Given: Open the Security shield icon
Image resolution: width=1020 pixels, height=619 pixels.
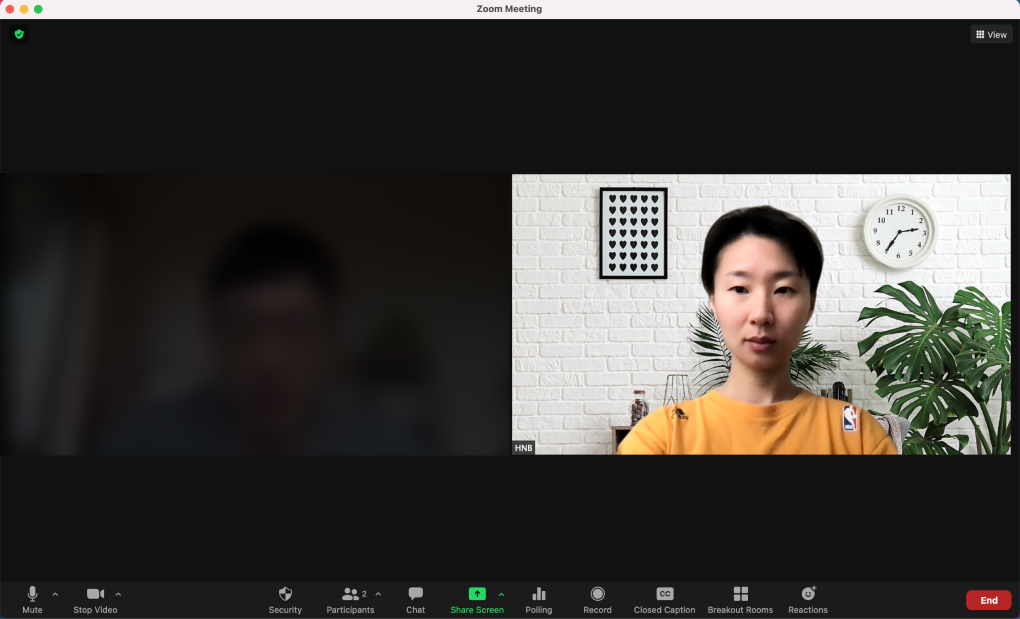Looking at the screenshot, I should [285, 594].
